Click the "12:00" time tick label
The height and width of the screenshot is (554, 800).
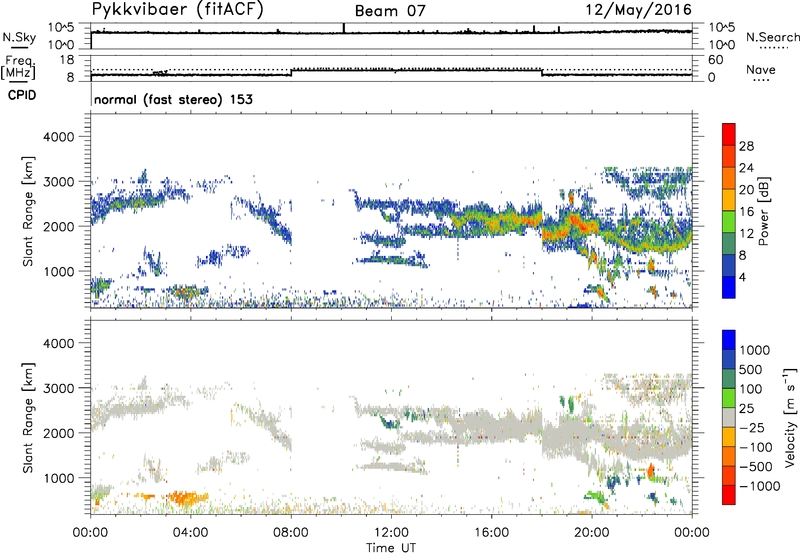point(391,533)
